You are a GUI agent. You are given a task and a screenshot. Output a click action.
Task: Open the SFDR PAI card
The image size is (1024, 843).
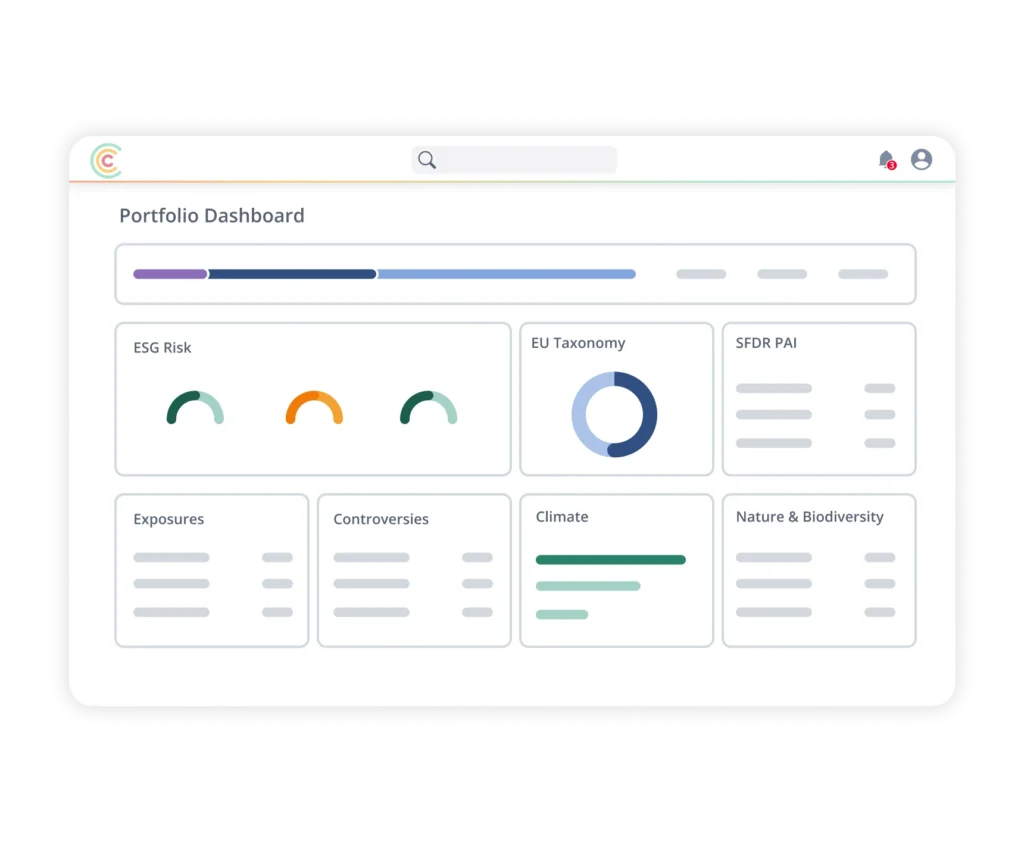click(819, 399)
